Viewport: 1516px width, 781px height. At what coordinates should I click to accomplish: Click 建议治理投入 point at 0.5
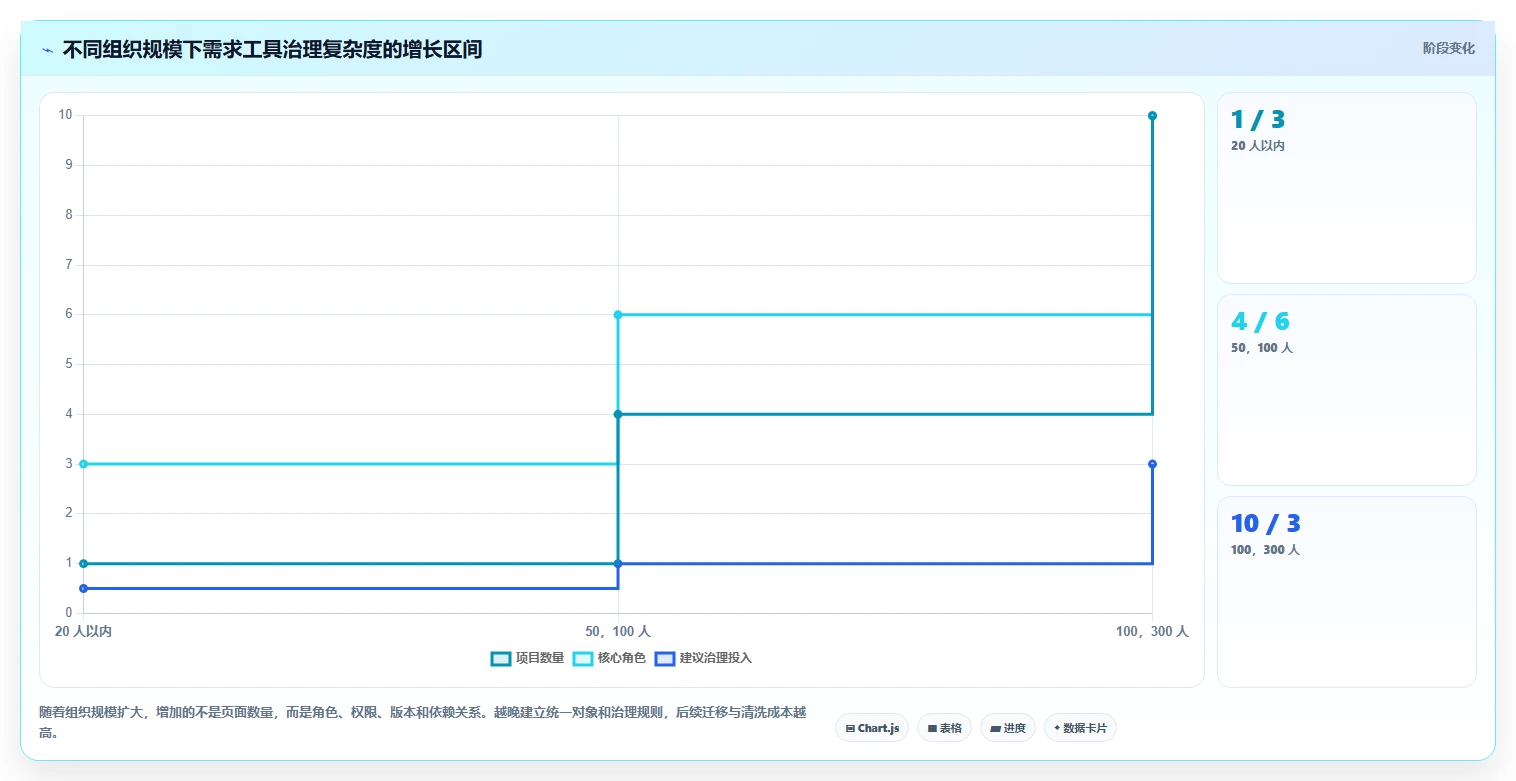coord(84,588)
